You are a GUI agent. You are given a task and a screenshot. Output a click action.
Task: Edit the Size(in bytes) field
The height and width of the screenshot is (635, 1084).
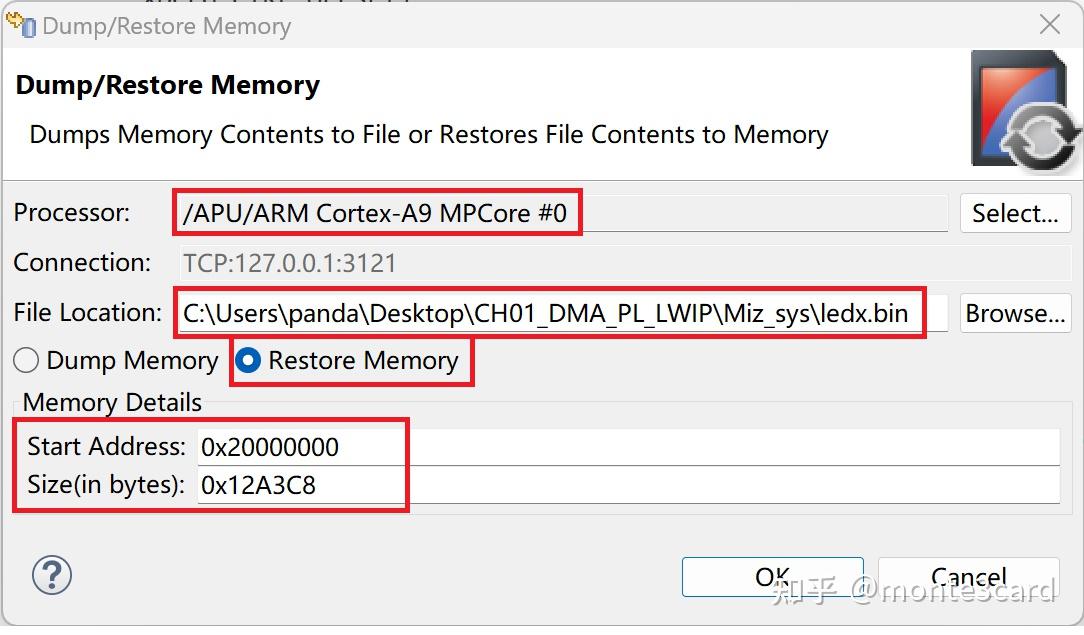[x=628, y=485]
